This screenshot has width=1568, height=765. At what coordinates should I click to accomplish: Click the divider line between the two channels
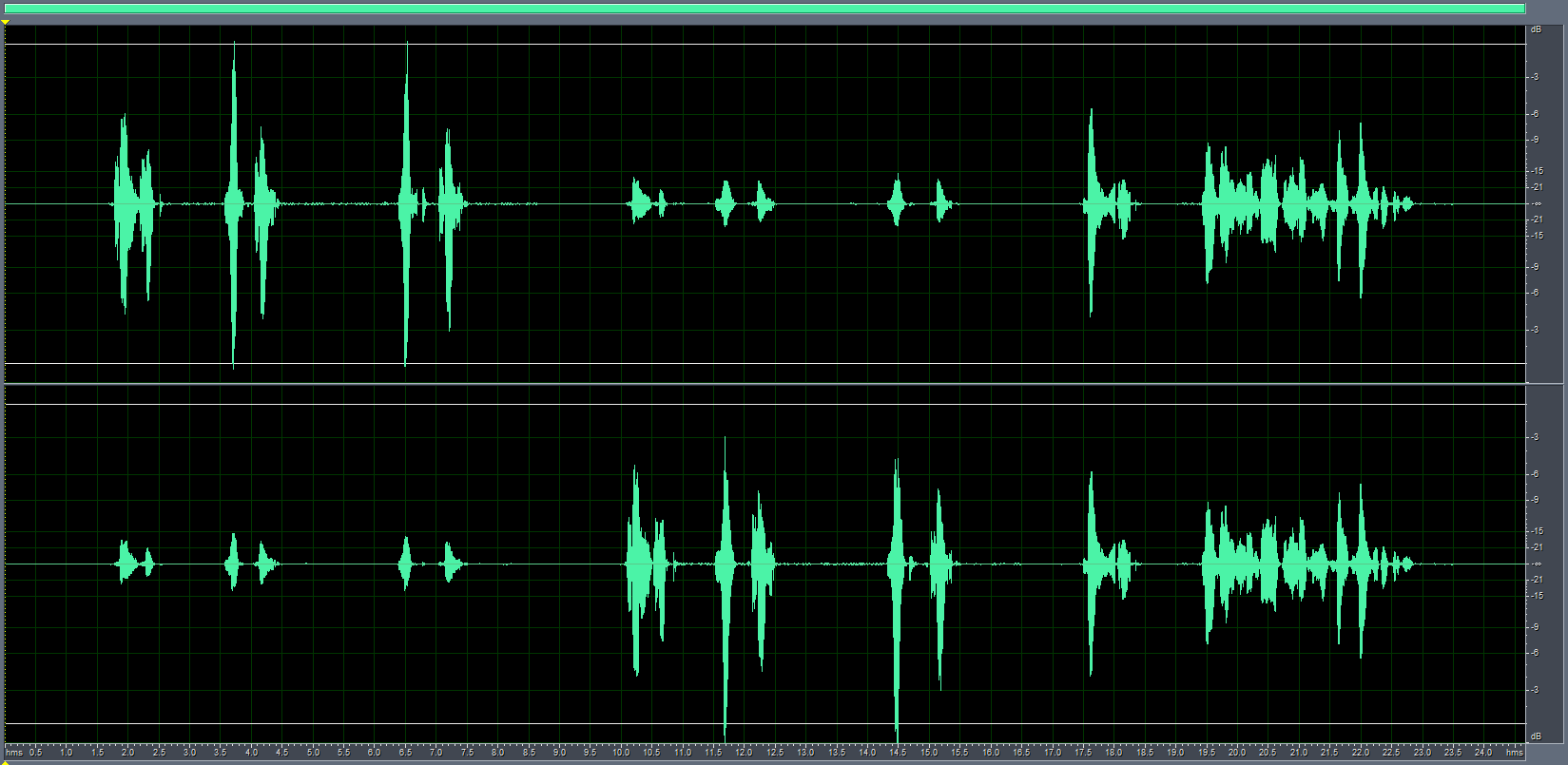tap(761, 384)
